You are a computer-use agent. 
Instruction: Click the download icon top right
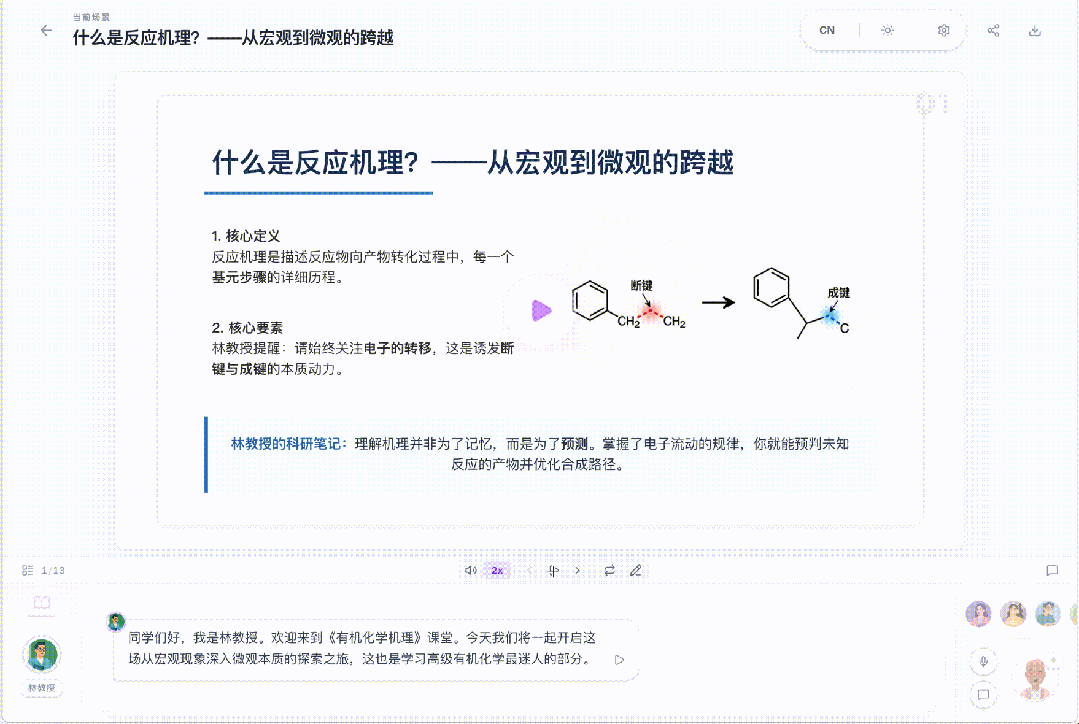[1033, 30]
